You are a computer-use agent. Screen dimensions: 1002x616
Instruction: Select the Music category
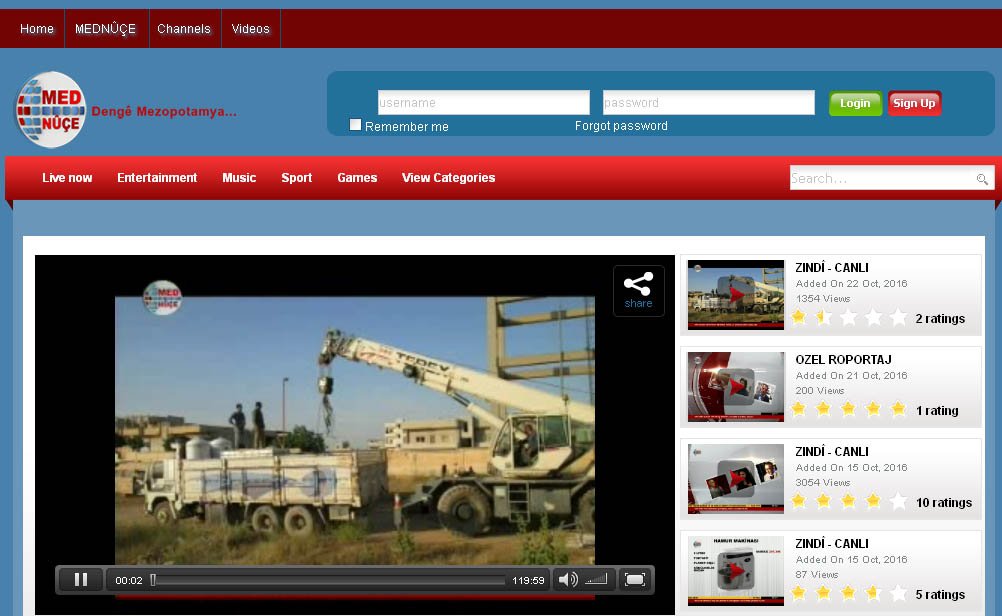239,178
